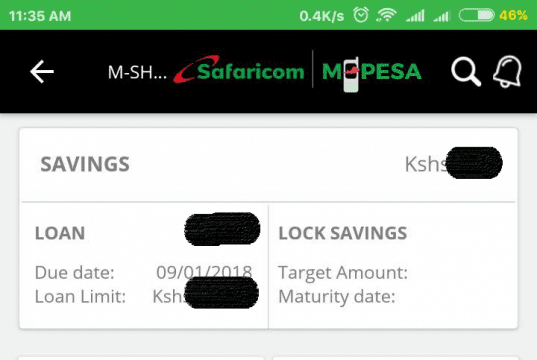Tap the savings Kshs balance amount

click(454, 163)
